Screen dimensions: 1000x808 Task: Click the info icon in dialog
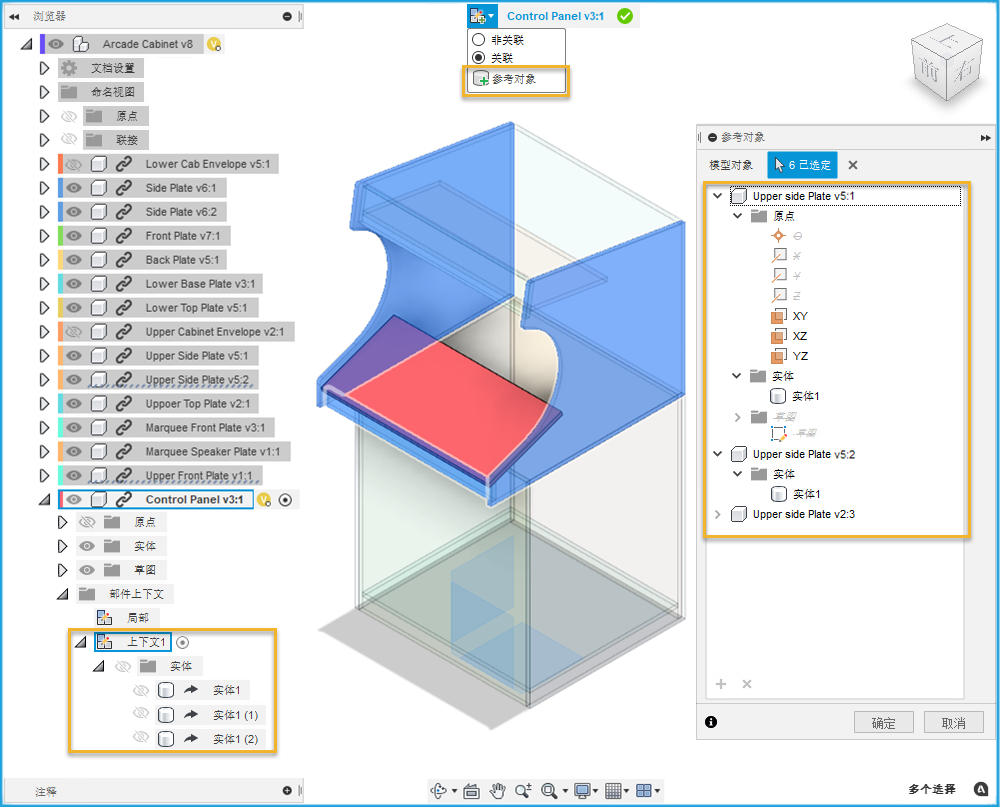711,722
